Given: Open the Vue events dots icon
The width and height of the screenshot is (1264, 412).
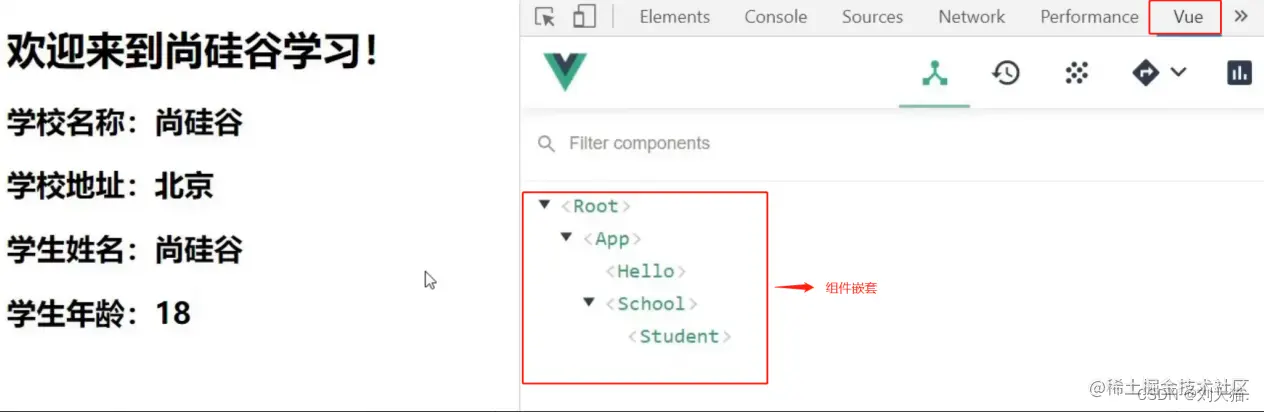Looking at the screenshot, I should click(1076, 73).
